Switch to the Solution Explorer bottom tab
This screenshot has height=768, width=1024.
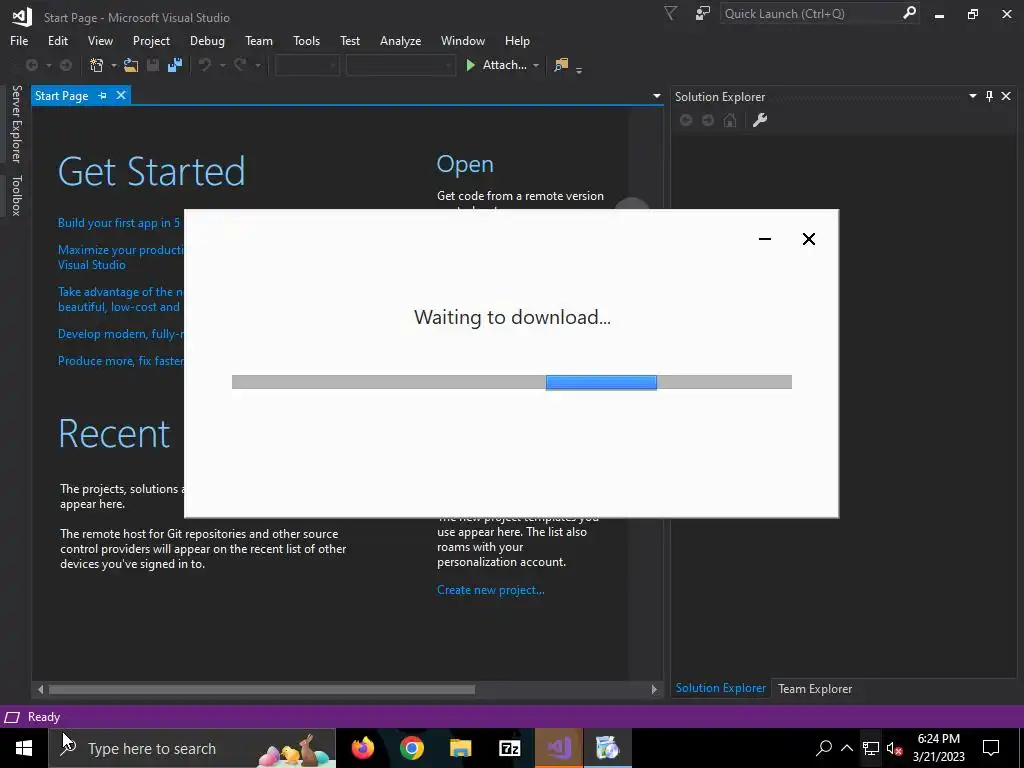720,688
